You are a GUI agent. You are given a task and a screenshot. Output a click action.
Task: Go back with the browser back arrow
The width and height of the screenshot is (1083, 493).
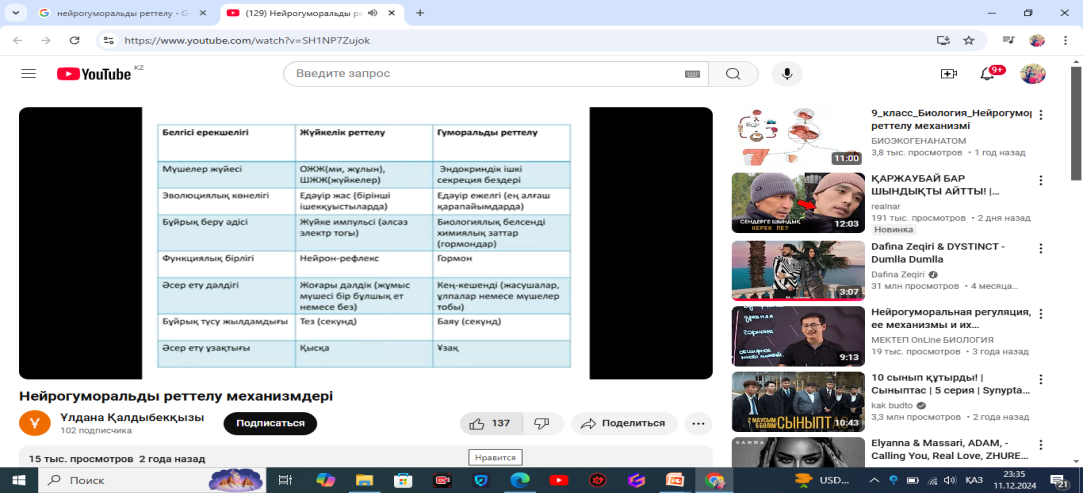point(18,41)
